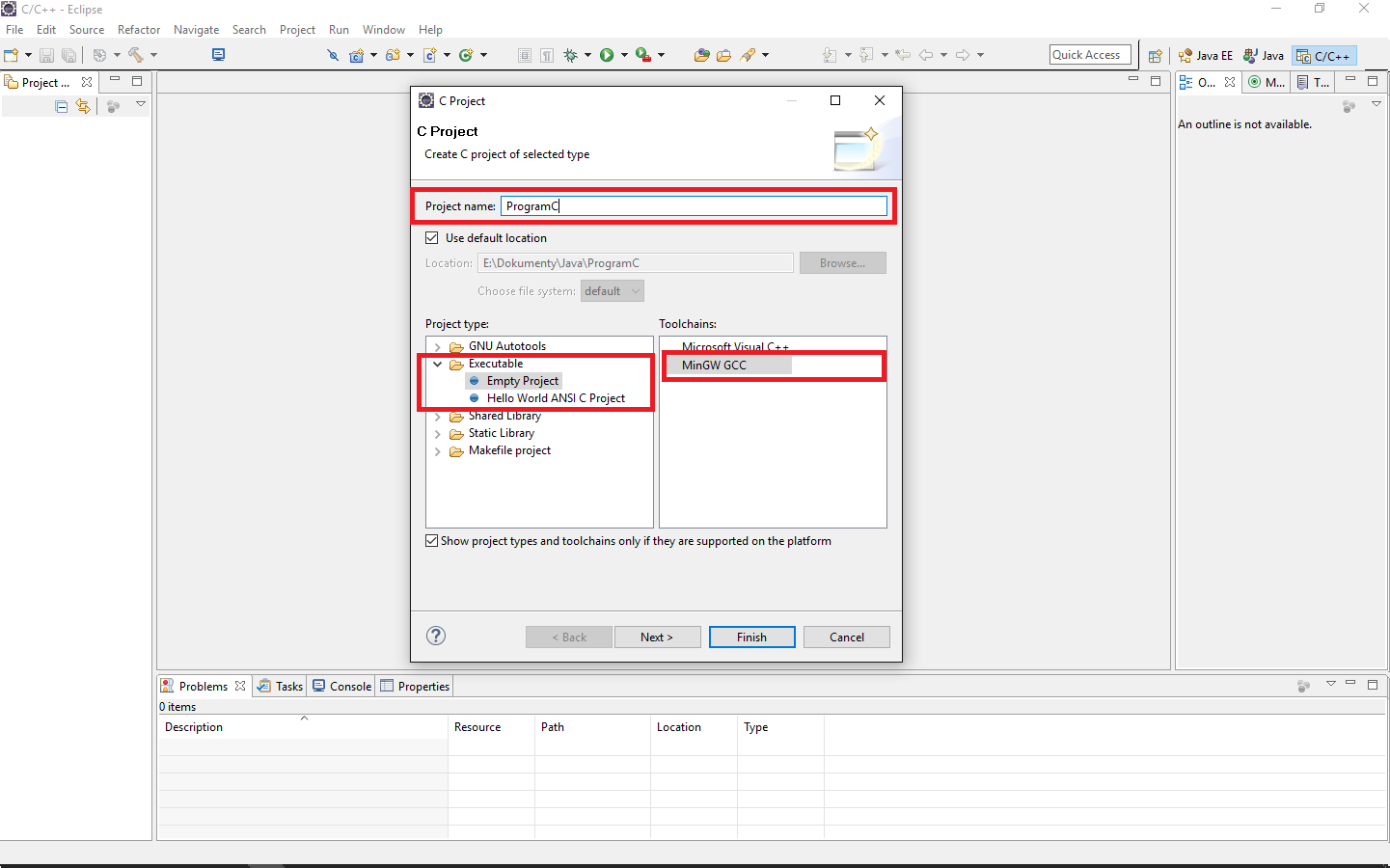Collapse the Executable project type folder

[x=438, y=365]
